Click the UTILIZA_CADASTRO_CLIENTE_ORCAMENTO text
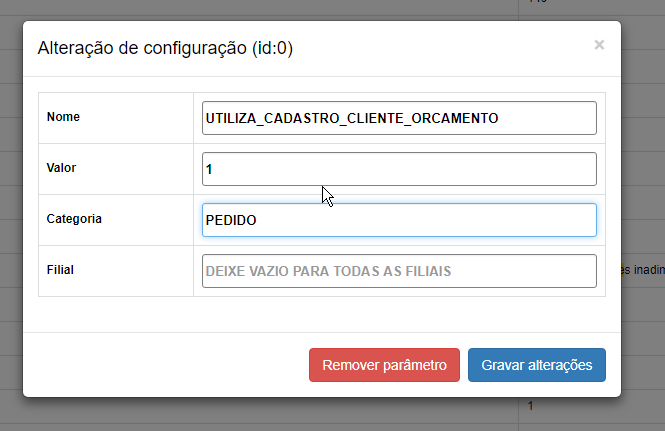The height and width of the screenshot is (431, 665). [x=351, y=118]
